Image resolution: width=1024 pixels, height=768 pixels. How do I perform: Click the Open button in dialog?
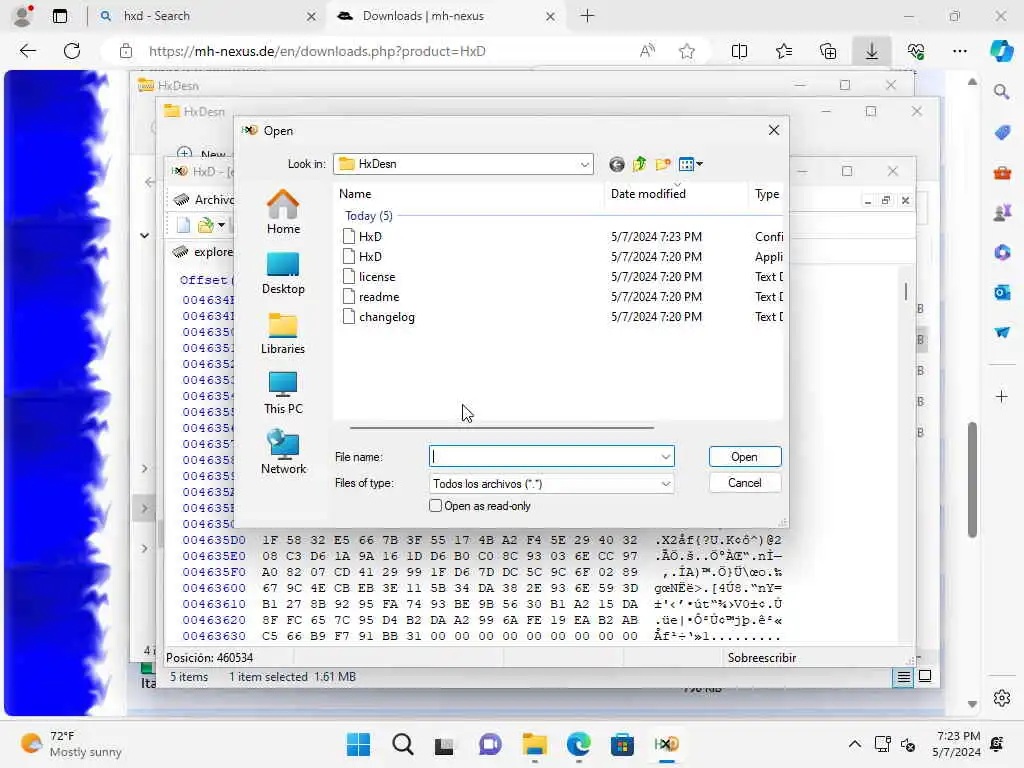[744, 456]
